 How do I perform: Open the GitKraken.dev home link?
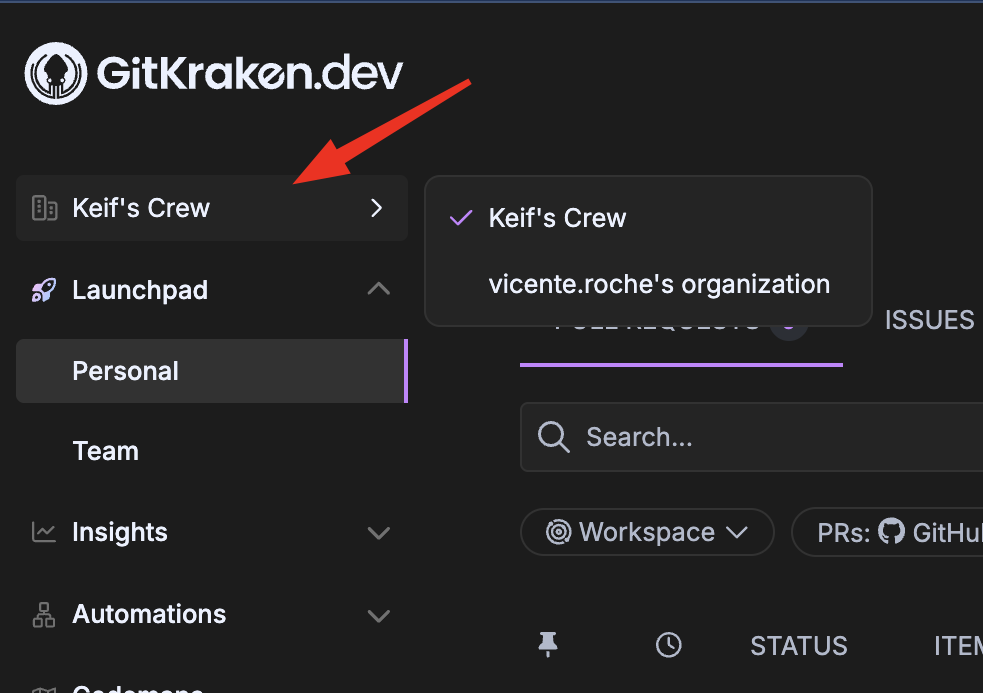[214, 73]
